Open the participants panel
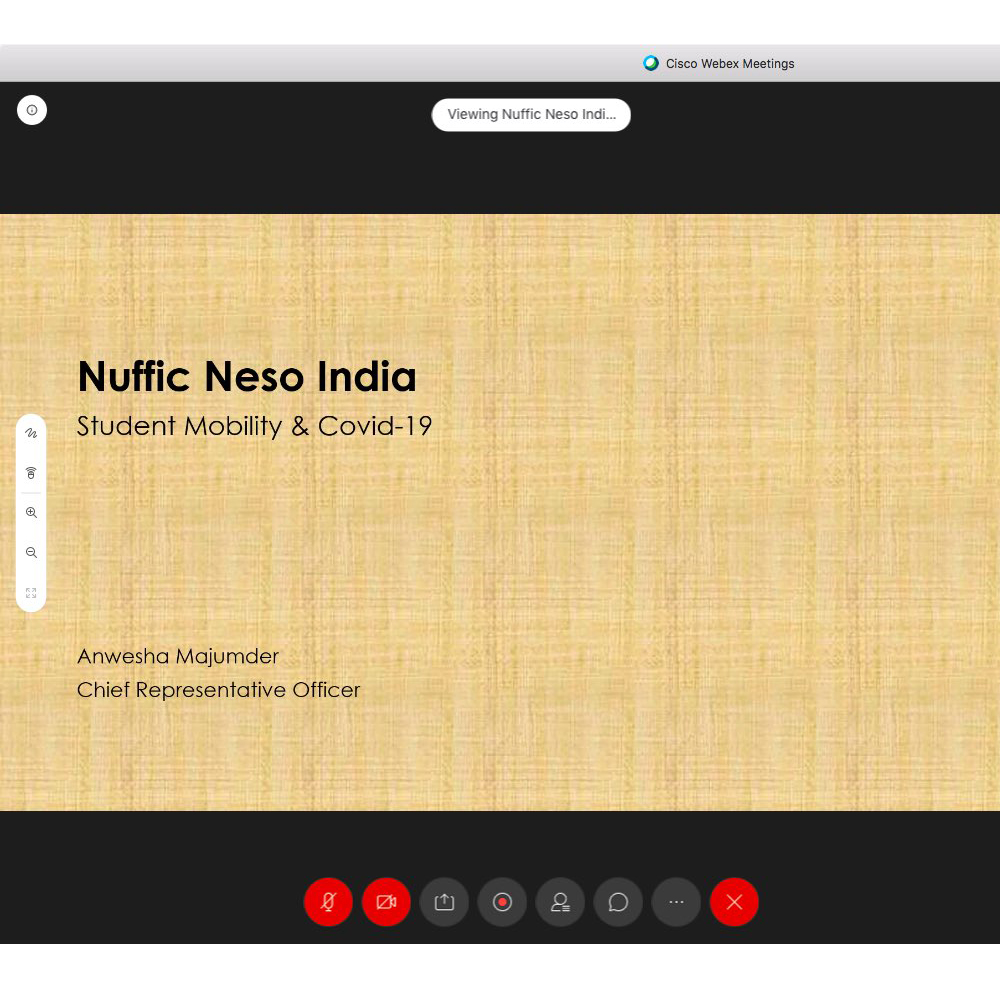 click(x=561, y=902)
